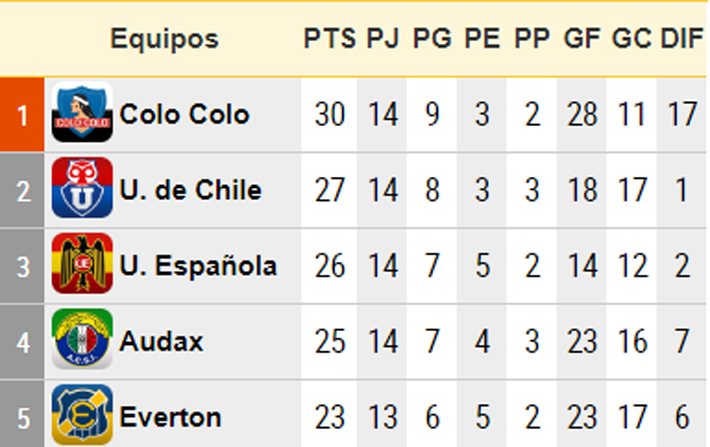Screen dimensions: 710x447
Task: Open the Colo Colo team link
Action: pyautogui.click(x=184, y=114)
